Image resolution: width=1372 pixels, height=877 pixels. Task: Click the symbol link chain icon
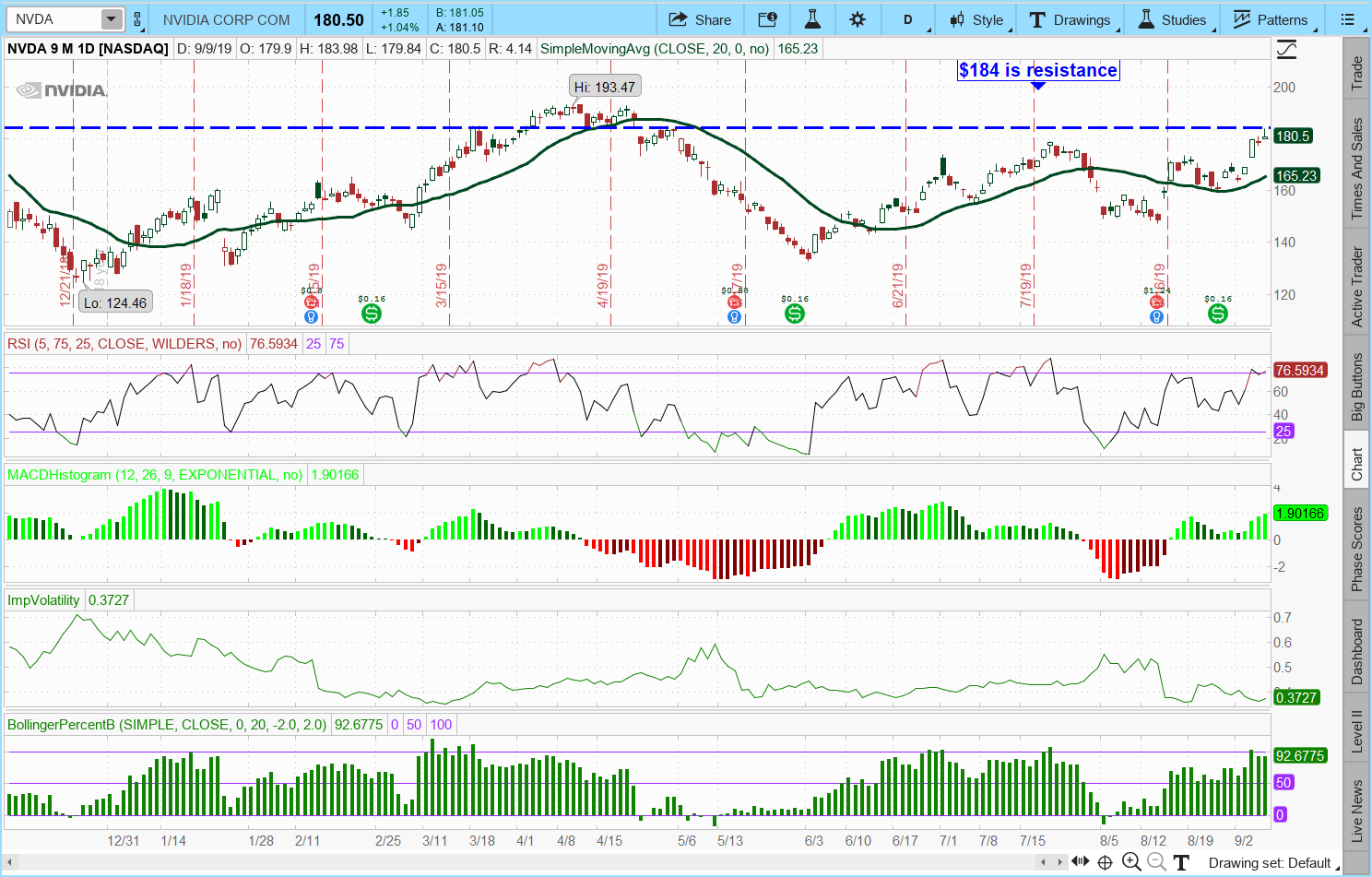[138, 19]
